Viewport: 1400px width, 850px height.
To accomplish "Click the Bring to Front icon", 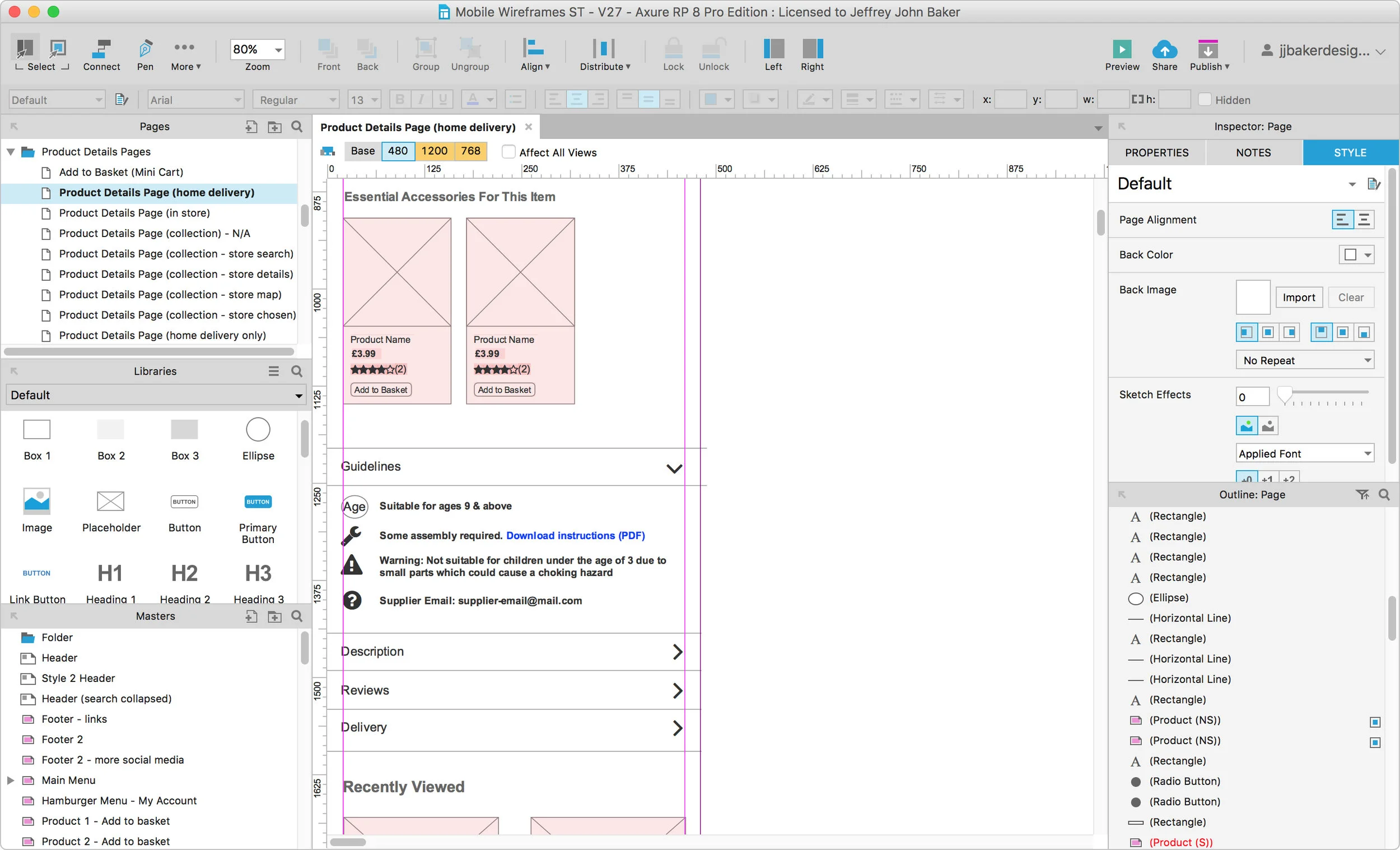I will (x=328, y=49).
